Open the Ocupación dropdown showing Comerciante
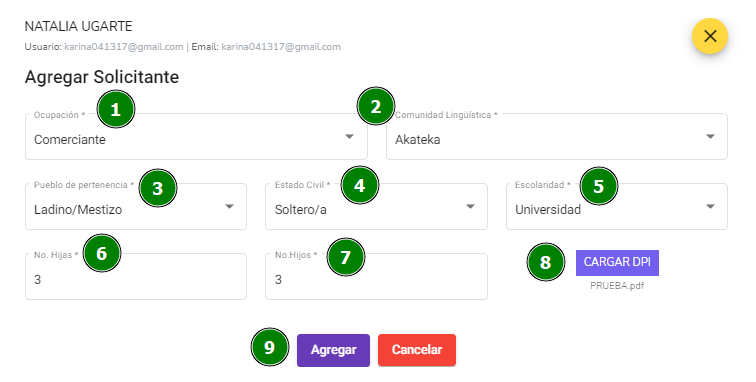The height and width of the screenshot is (382, 756). tap(196, 136)
